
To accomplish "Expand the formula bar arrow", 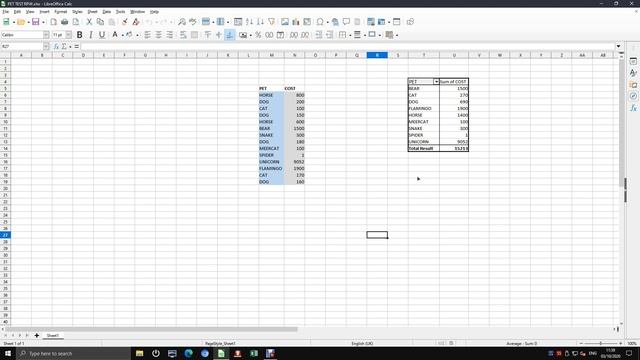I will (x=618, y=47).
